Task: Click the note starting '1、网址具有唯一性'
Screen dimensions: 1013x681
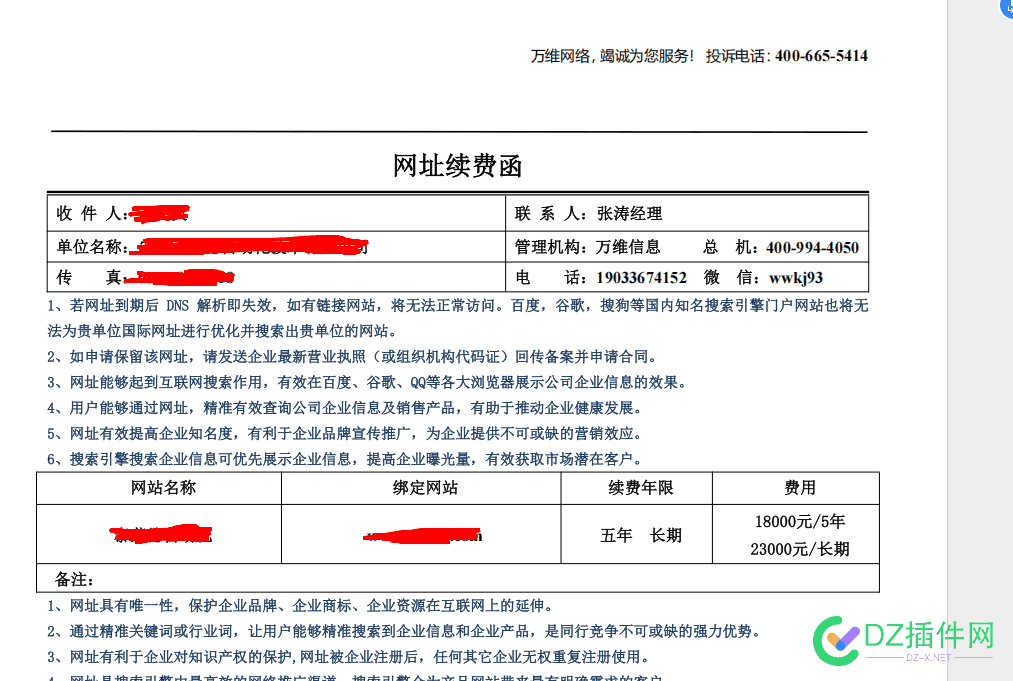Action: click(301, 605)
